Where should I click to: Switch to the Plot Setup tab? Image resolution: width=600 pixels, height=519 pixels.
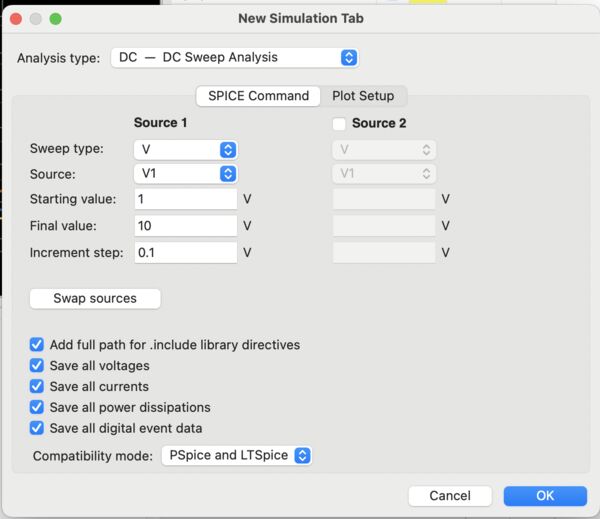(363, 96)
